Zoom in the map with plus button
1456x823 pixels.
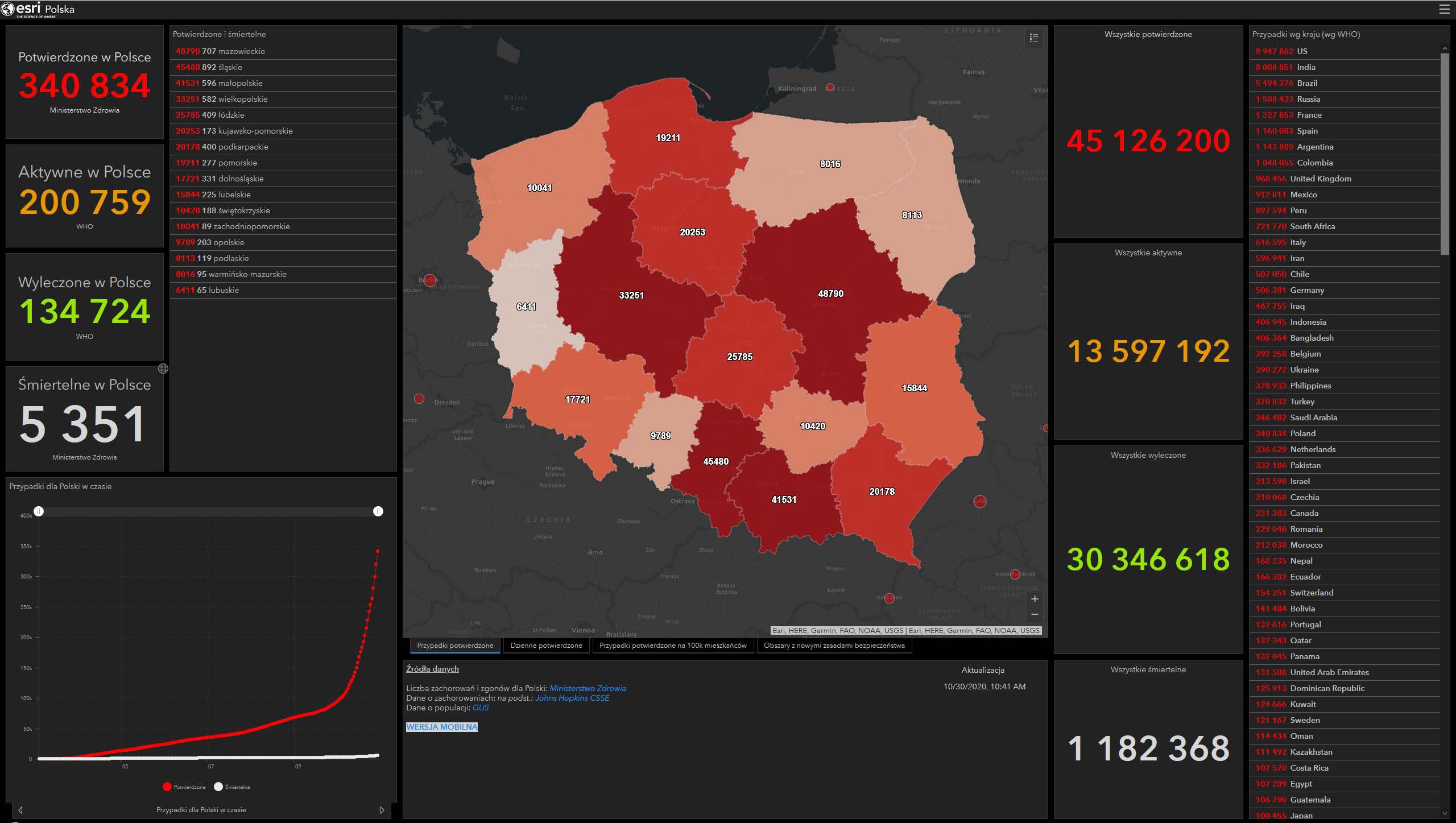click(x=1035, y=599)
